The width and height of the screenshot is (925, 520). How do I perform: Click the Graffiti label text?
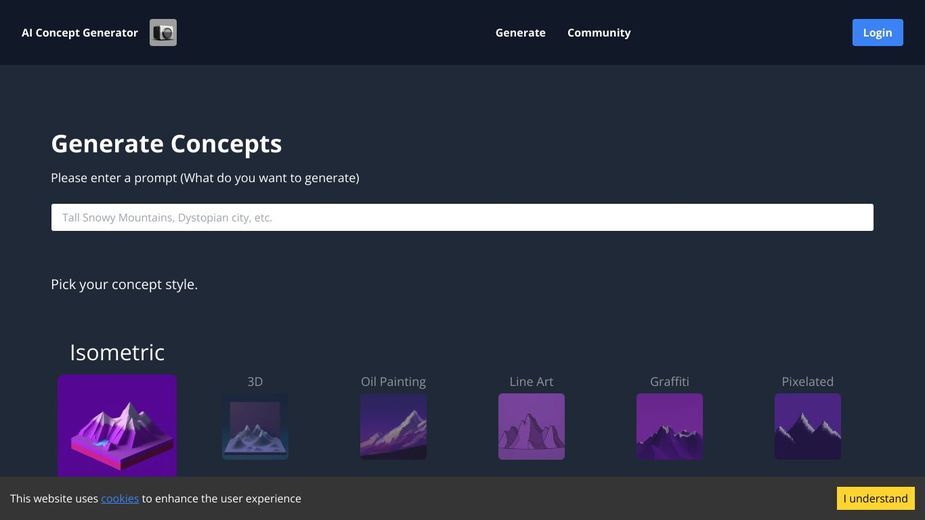click(x=669, y=381)
